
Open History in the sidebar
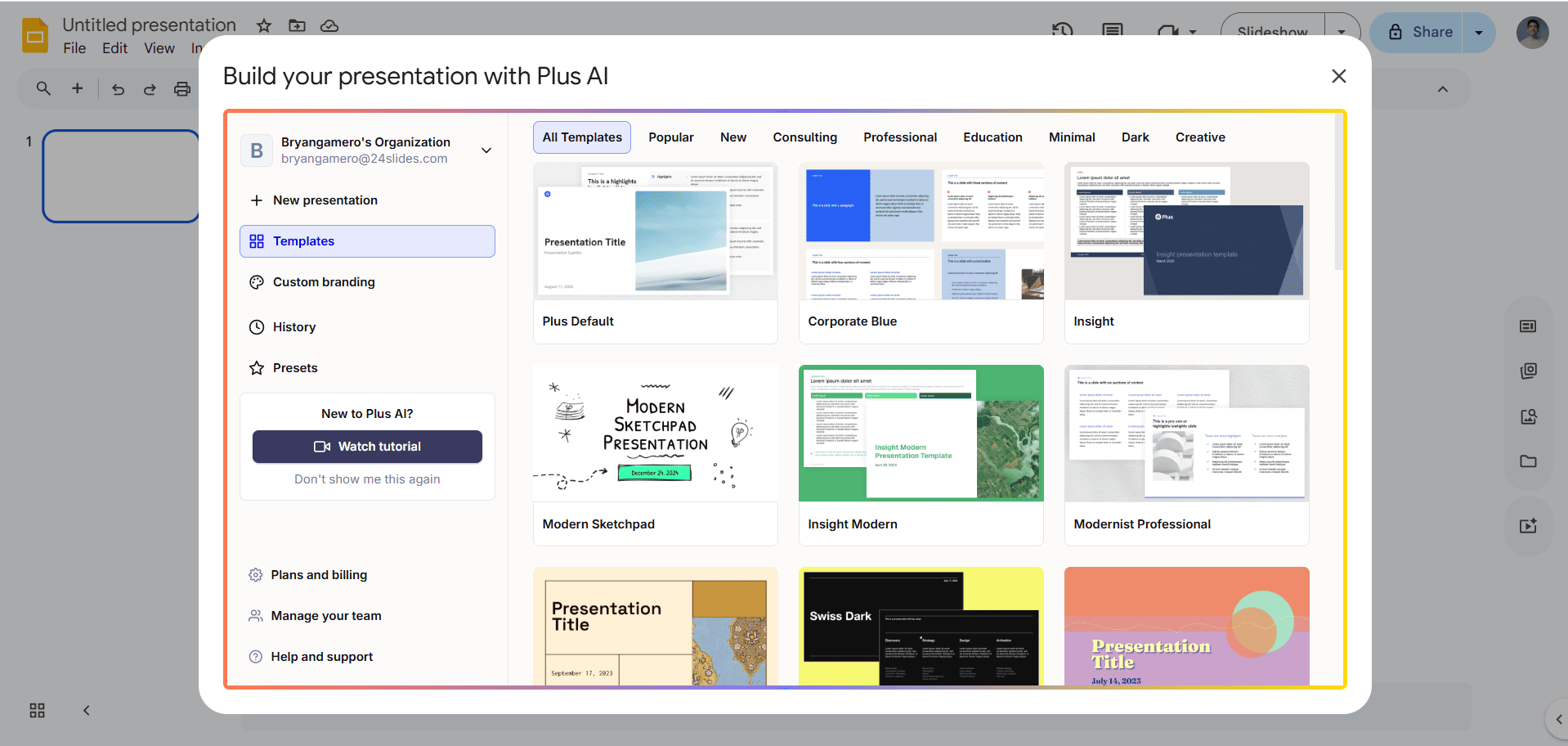pyautogui.click(x=367, y=327)
